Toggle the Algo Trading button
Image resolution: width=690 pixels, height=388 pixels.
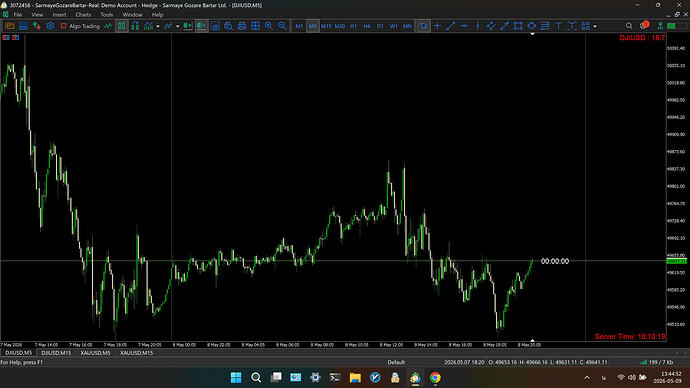[x=80, y=26]
